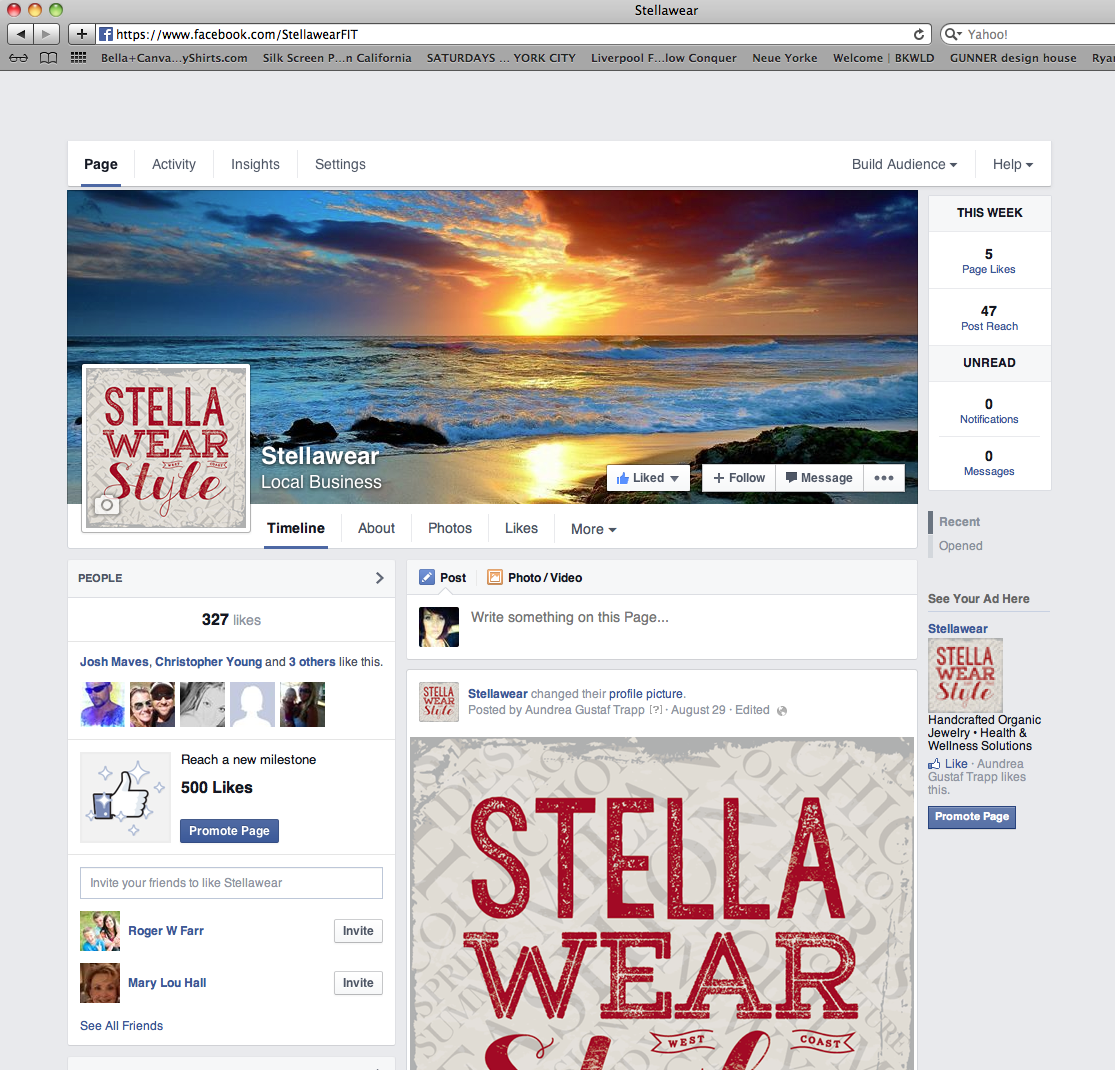
Task: Click Photo / Video icon in composer
Action: click(x=494, y=577)
